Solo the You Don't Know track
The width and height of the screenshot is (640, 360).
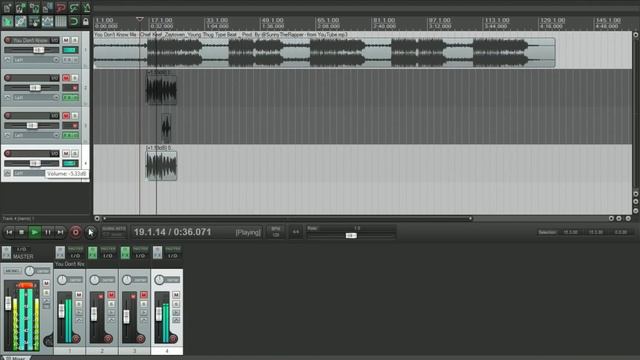[x=75, y=40]
